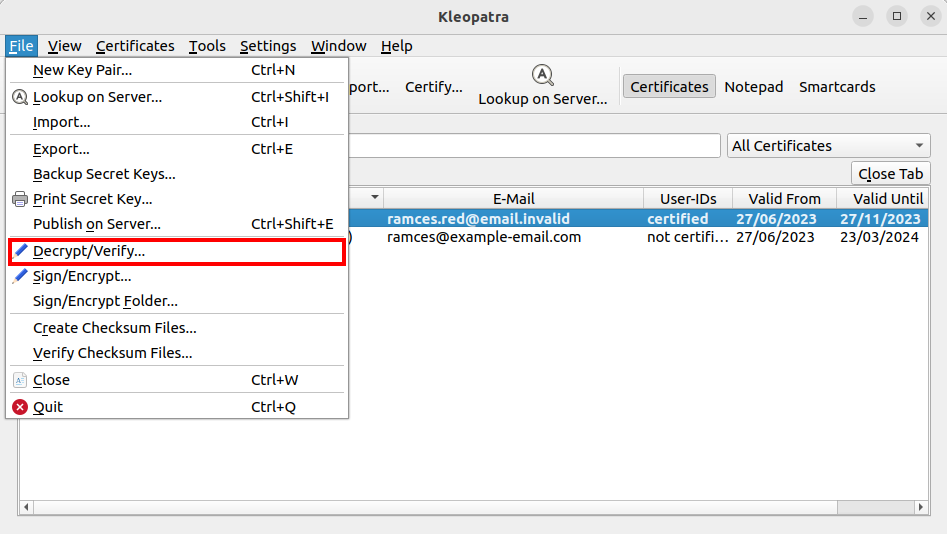Click the pen icon beside Decrypt/Verify
The width and height of the screenshot is (947, 534).
tap(21, 250)
